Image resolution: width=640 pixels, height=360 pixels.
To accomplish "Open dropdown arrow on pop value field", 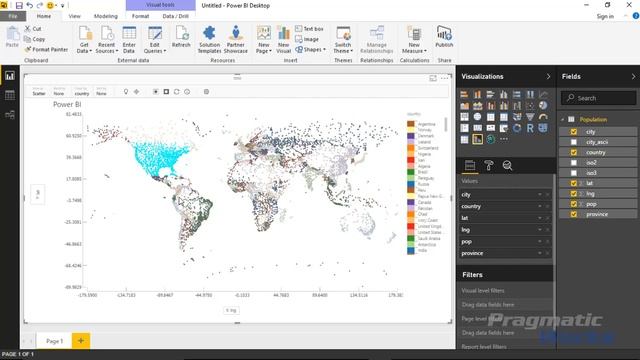I will click(x=540, y=242).
